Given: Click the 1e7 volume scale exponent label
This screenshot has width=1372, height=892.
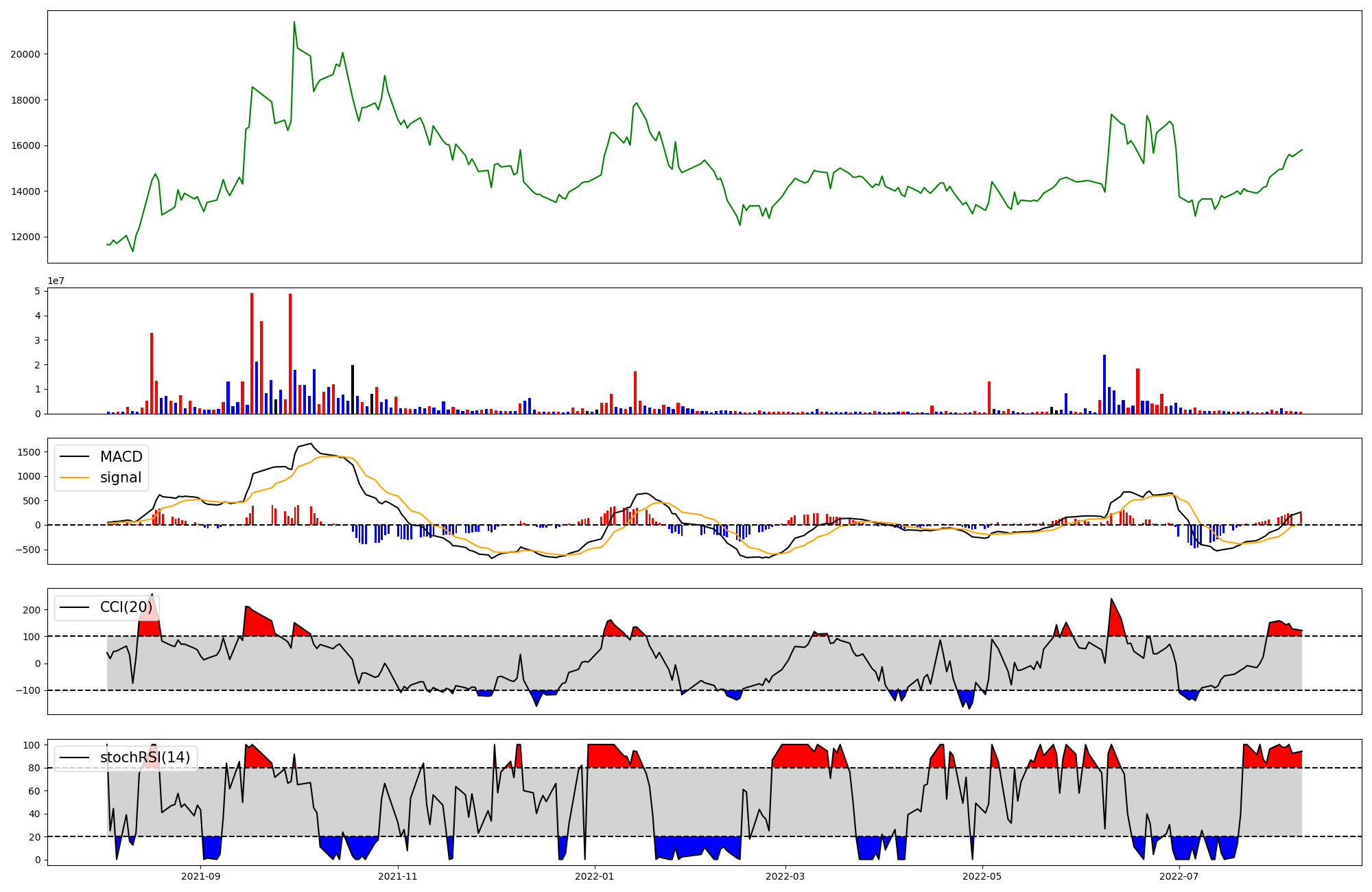Looking at the screenshot, I should click(56, 281).
